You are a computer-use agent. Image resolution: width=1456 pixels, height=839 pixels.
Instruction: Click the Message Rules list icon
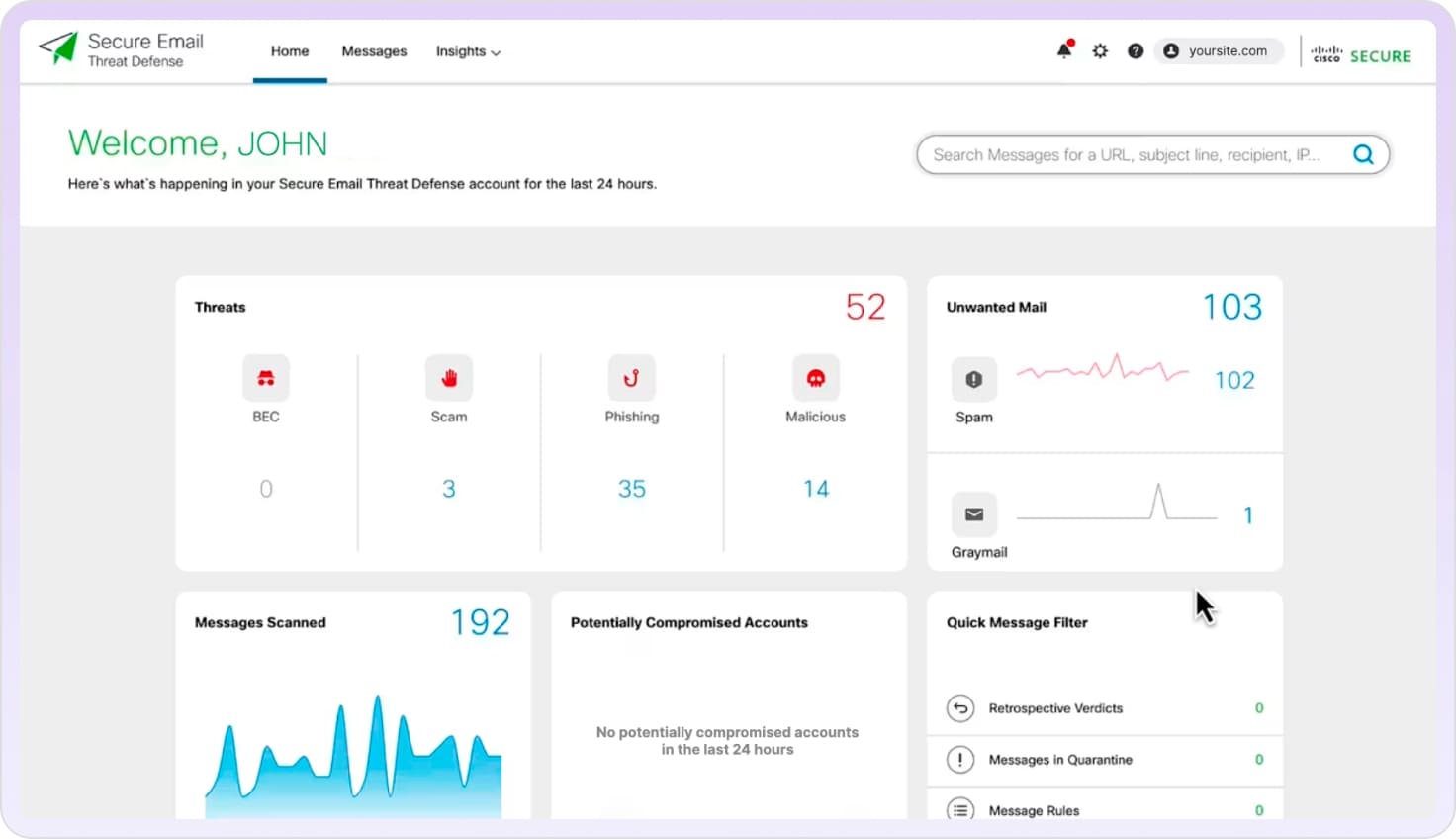coord(959,810)
